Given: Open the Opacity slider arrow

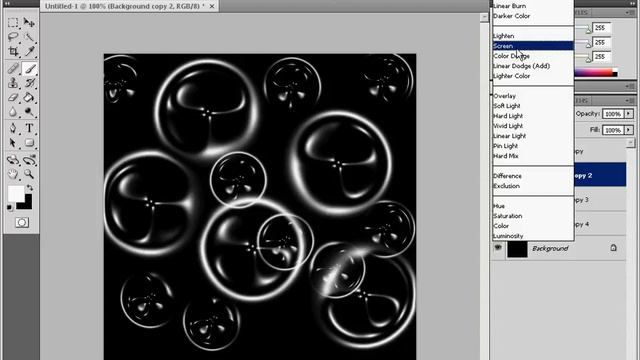Looking at the screenshot, I should pos(629,114).
